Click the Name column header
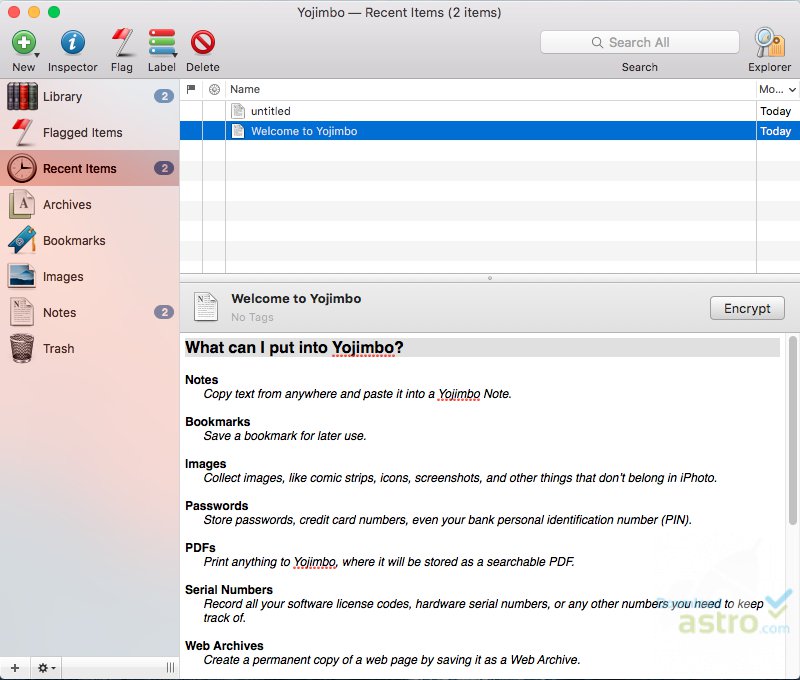The image size is (800, 680). [x=490, y=89]
